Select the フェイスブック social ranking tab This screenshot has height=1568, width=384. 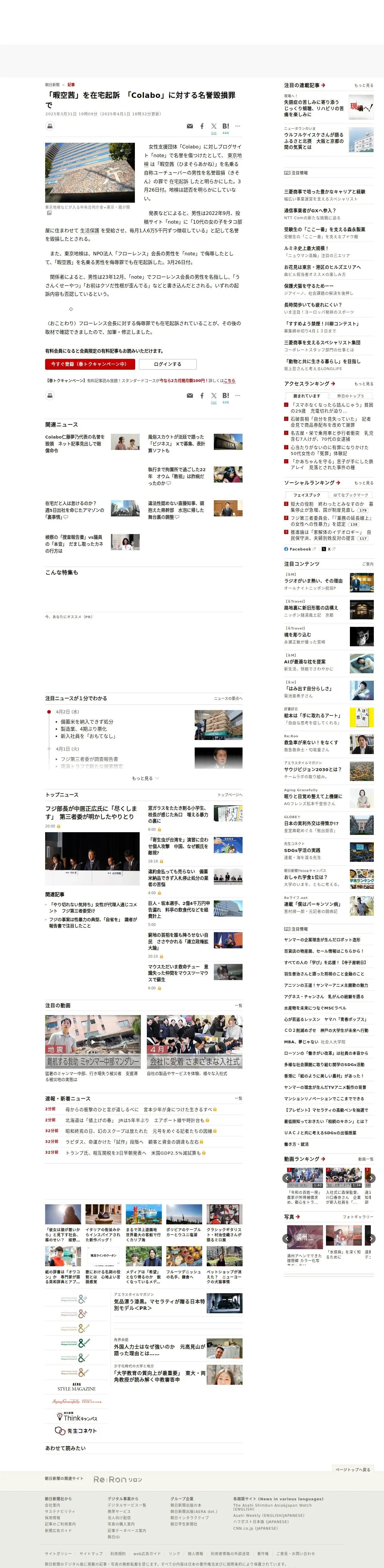(307, 495)
